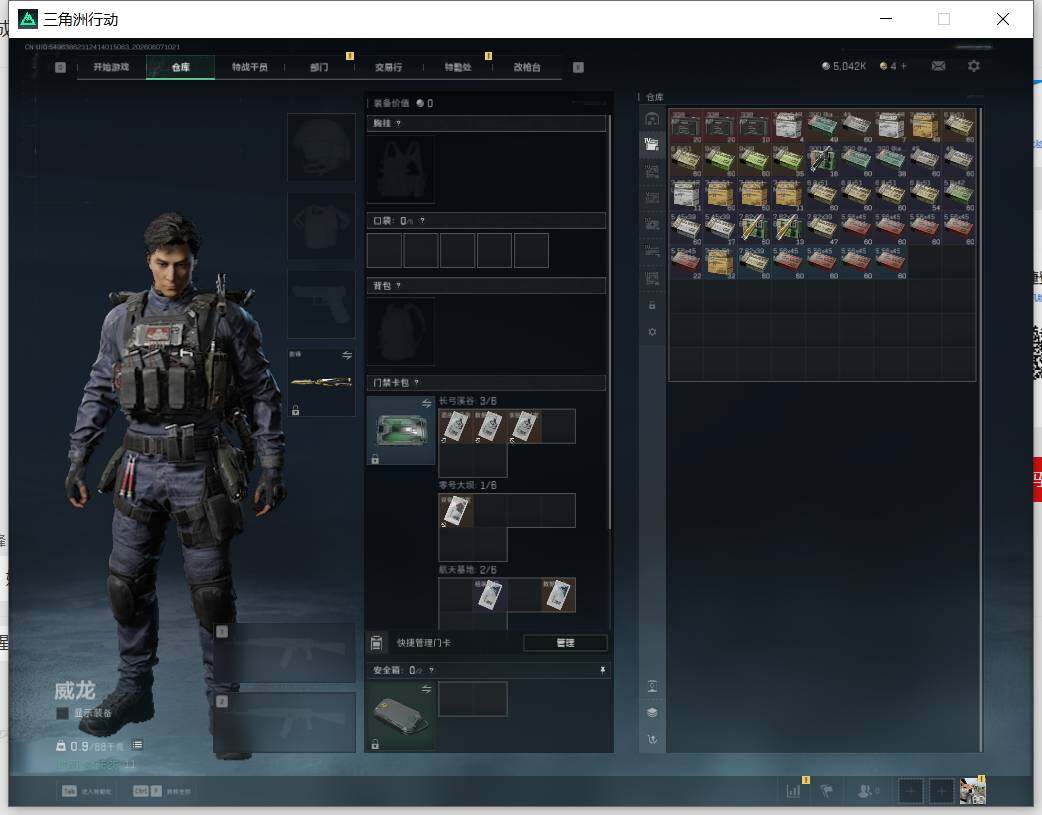Select primary weapon slot 1
The height and width of the screenshot is (815, 1042).
tap(284, 652)
